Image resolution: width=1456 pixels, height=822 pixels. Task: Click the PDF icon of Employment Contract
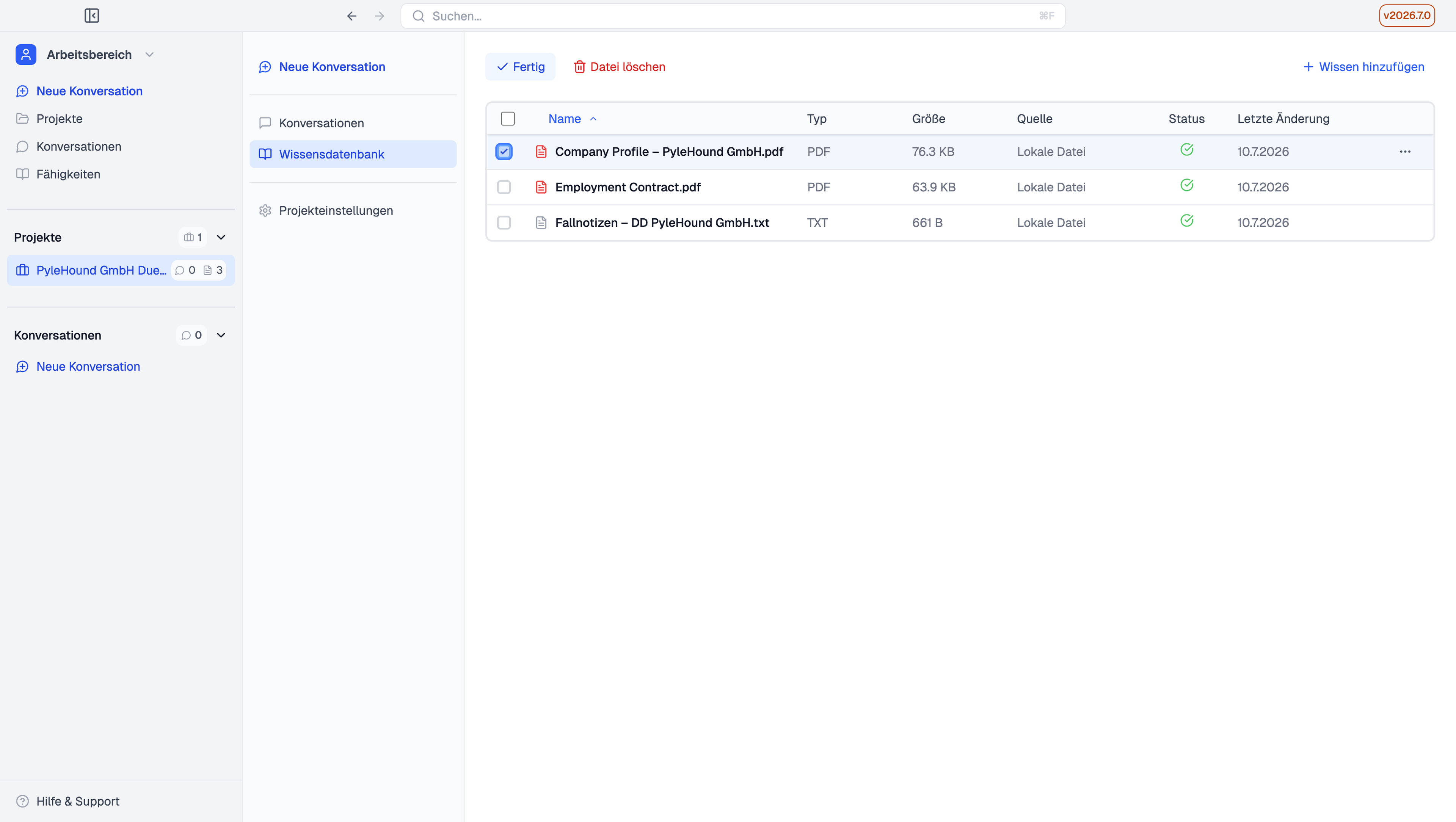541,187
